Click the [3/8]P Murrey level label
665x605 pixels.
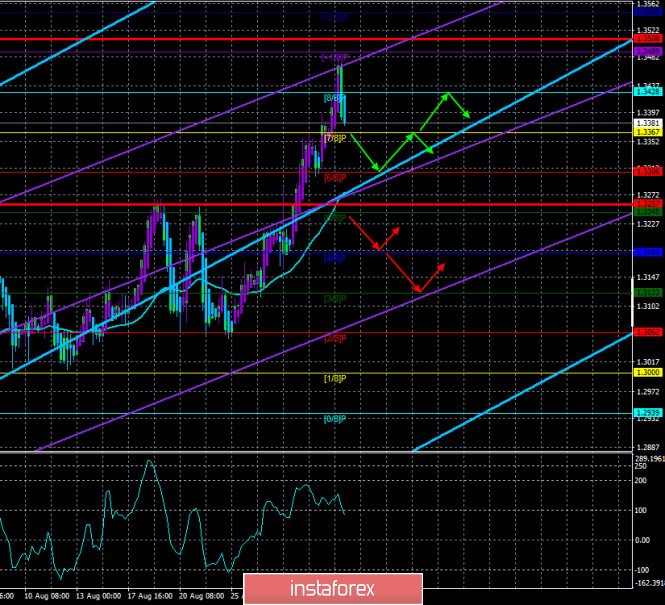pyautogui.click(x=335, y=298)
